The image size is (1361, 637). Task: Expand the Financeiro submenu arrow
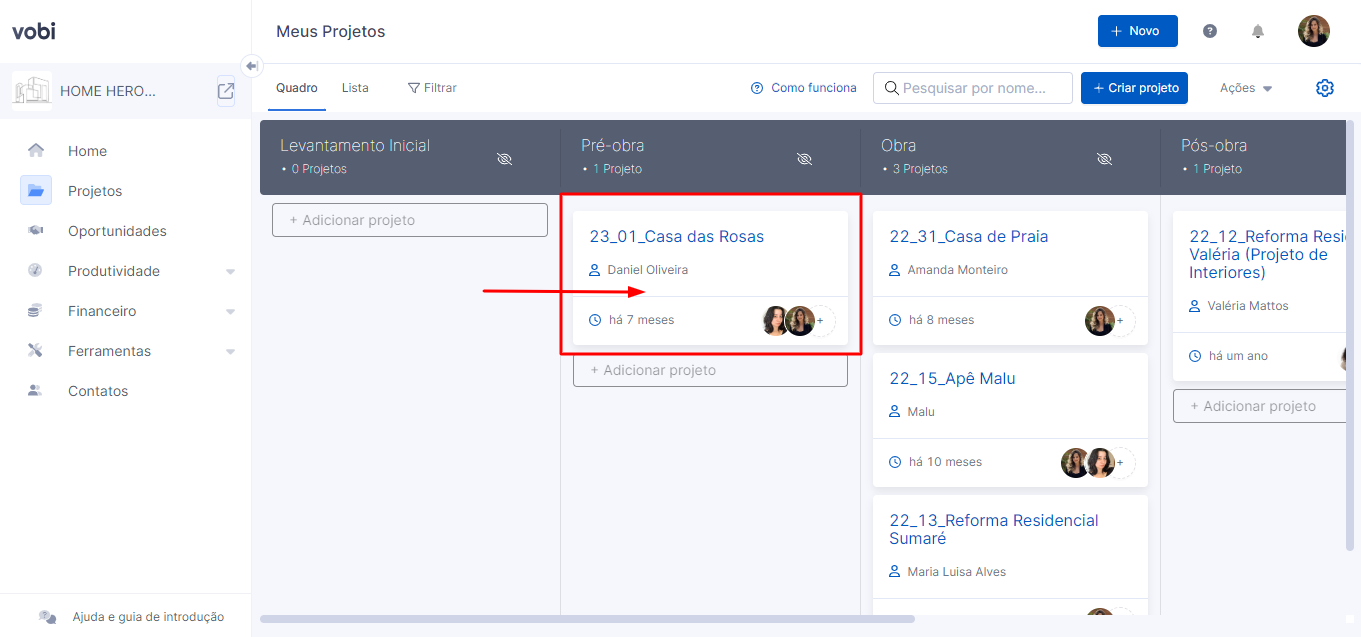231,312
